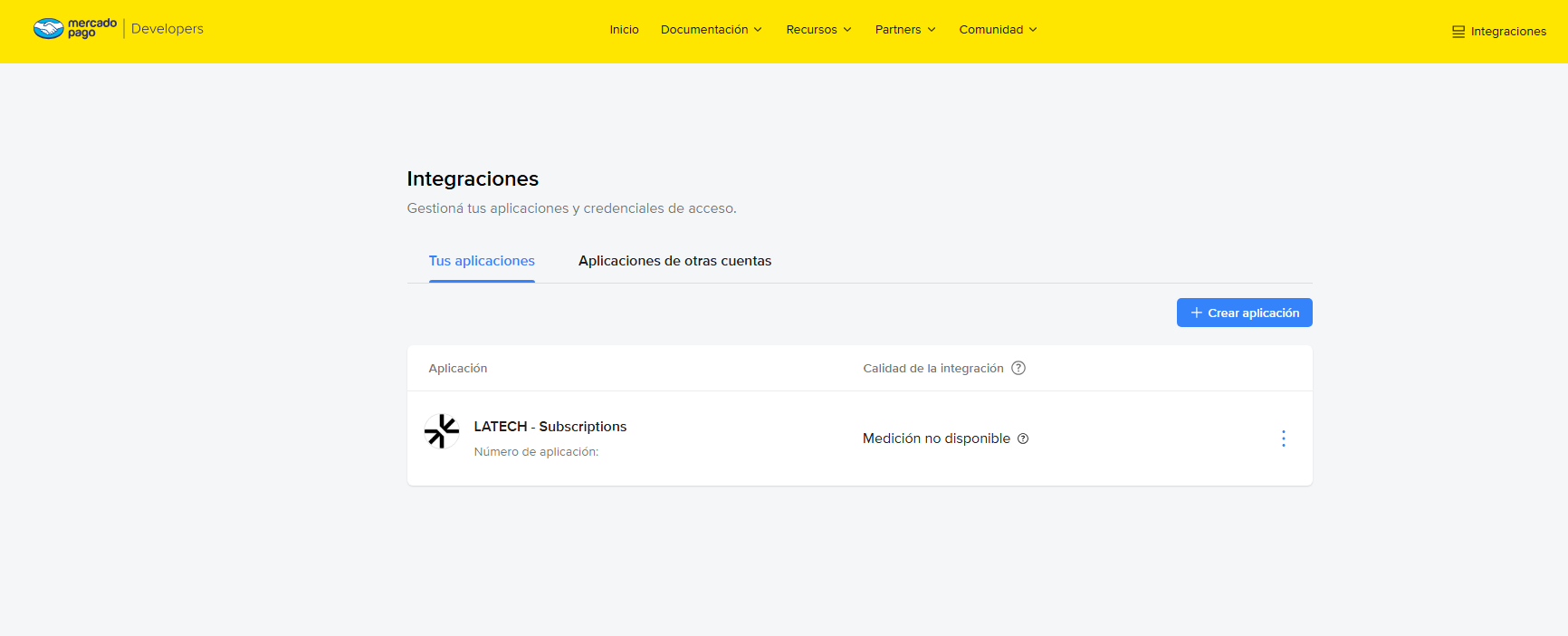Select the Tus aplicaciones tab
This screenshot has height=636, width=1568.
click(x=482, y=261)
